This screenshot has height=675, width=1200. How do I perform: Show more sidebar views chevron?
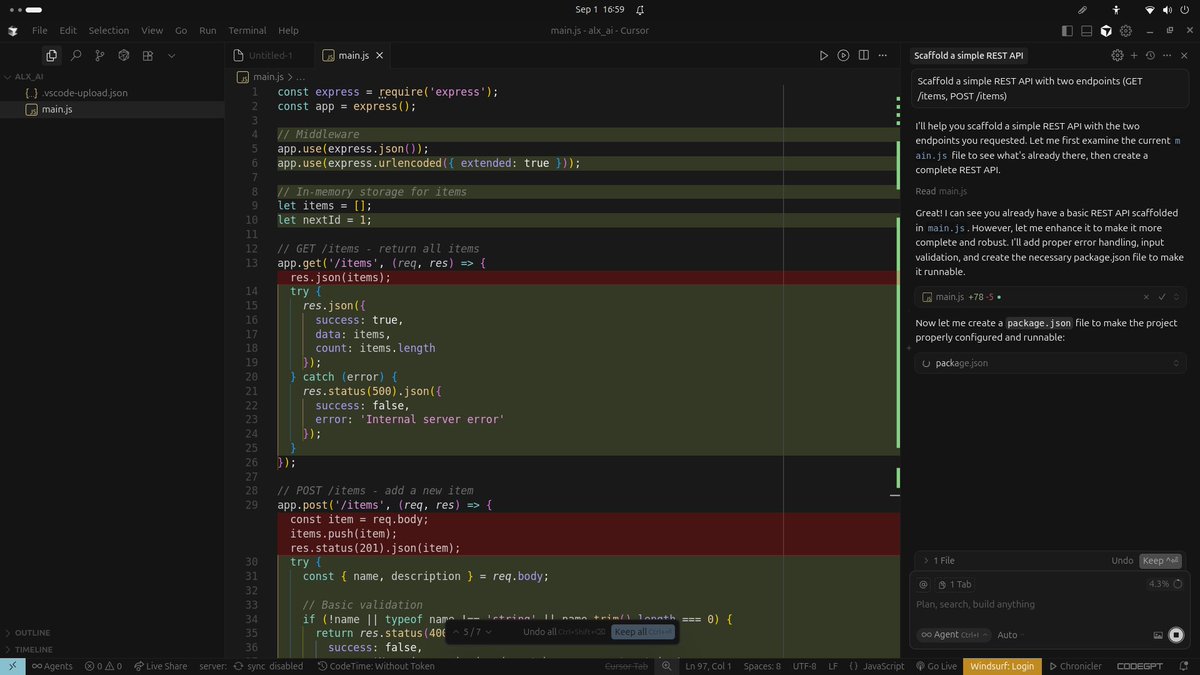pos(174,56)
